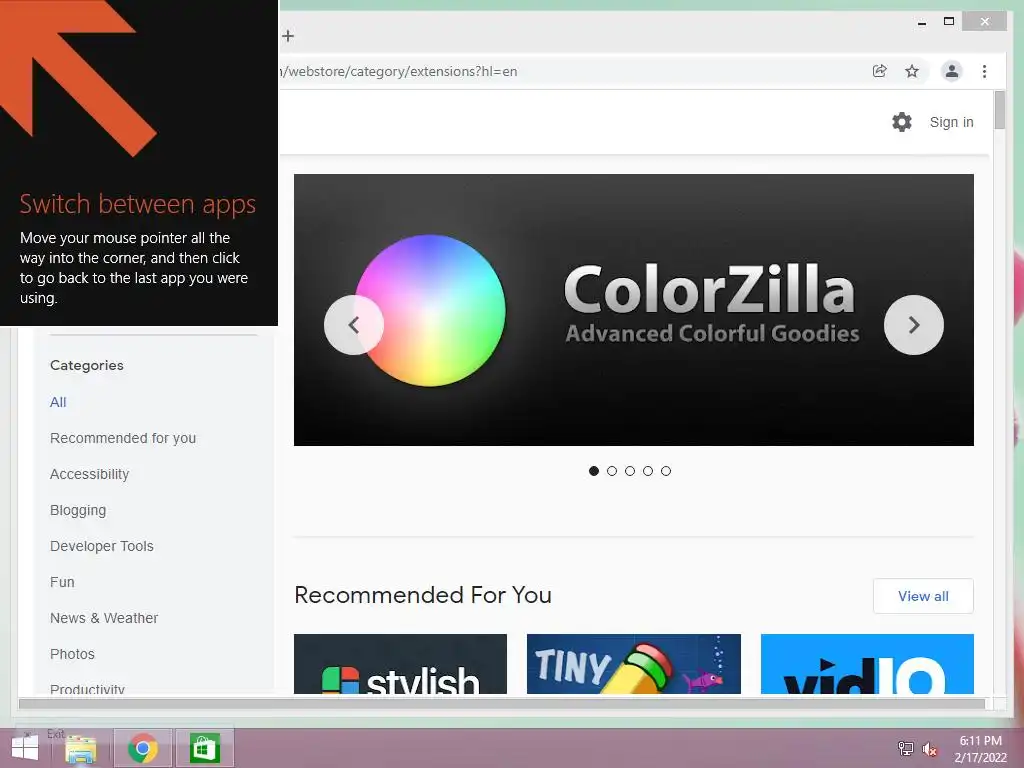Open the ColorZilla banner
This screenshot has width=1024, height=768.
click(x=633, y=310)
